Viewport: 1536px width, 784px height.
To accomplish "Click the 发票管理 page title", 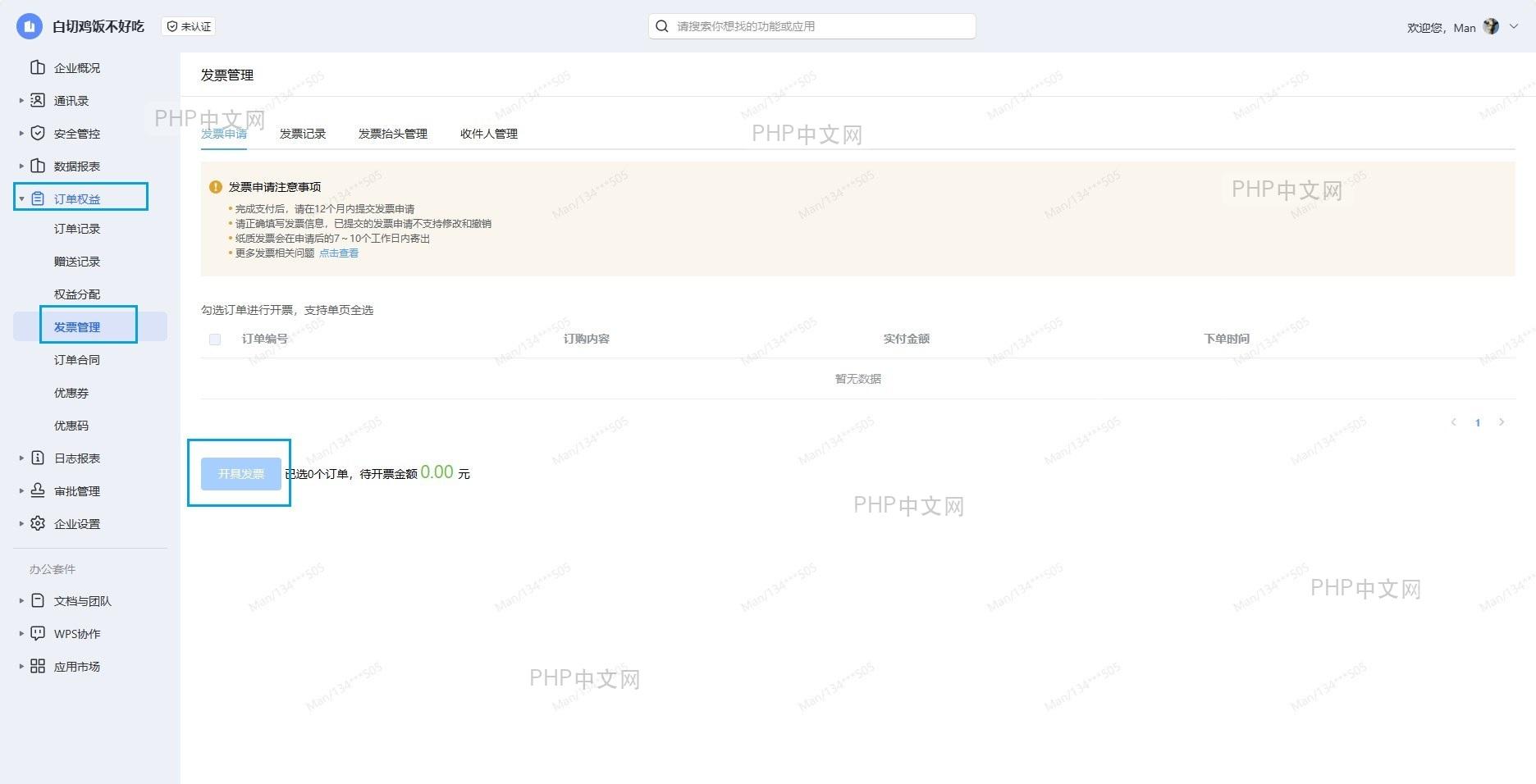I will tap(227, 75).
